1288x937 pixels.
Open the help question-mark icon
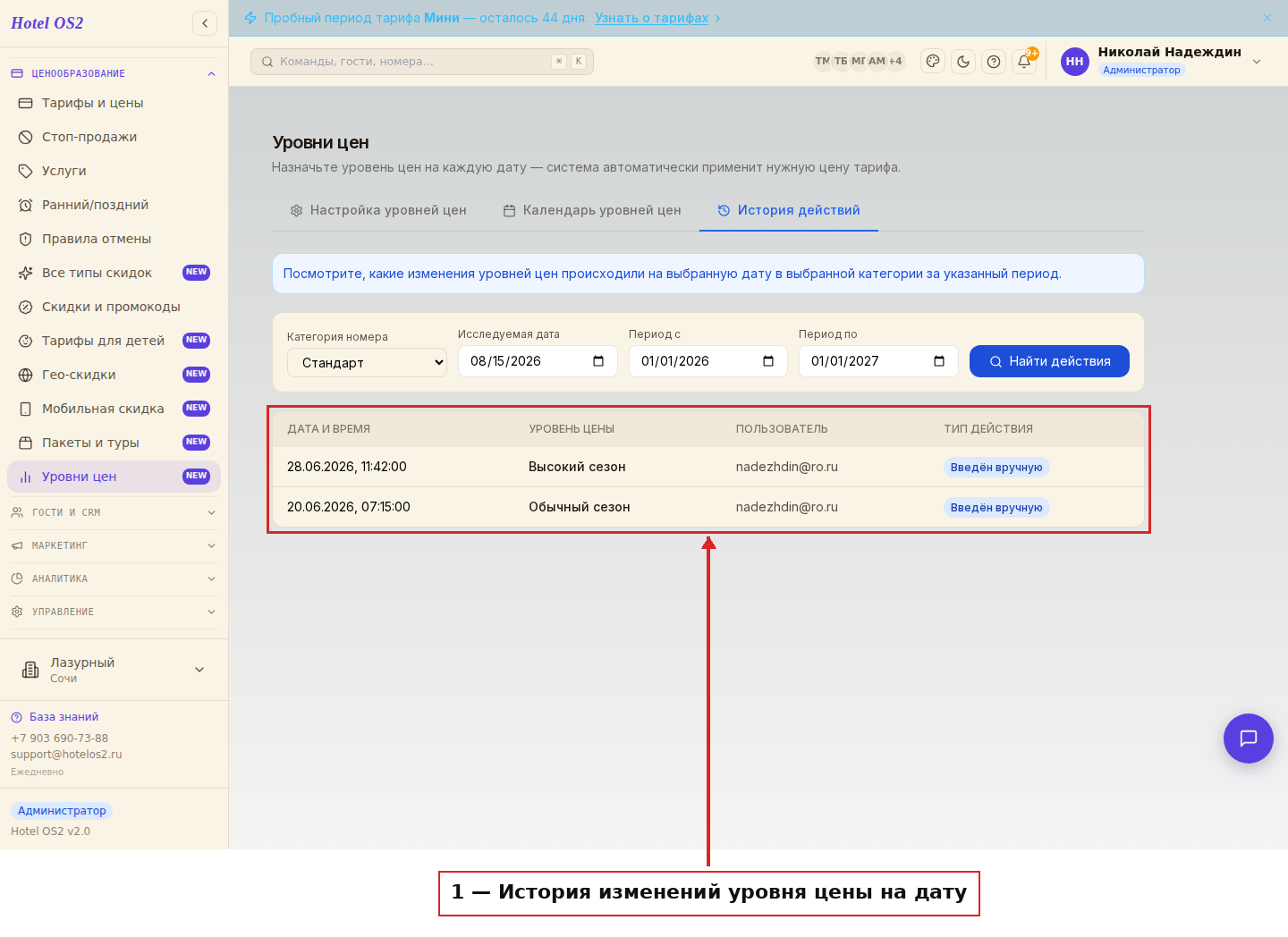click(994, 62)
